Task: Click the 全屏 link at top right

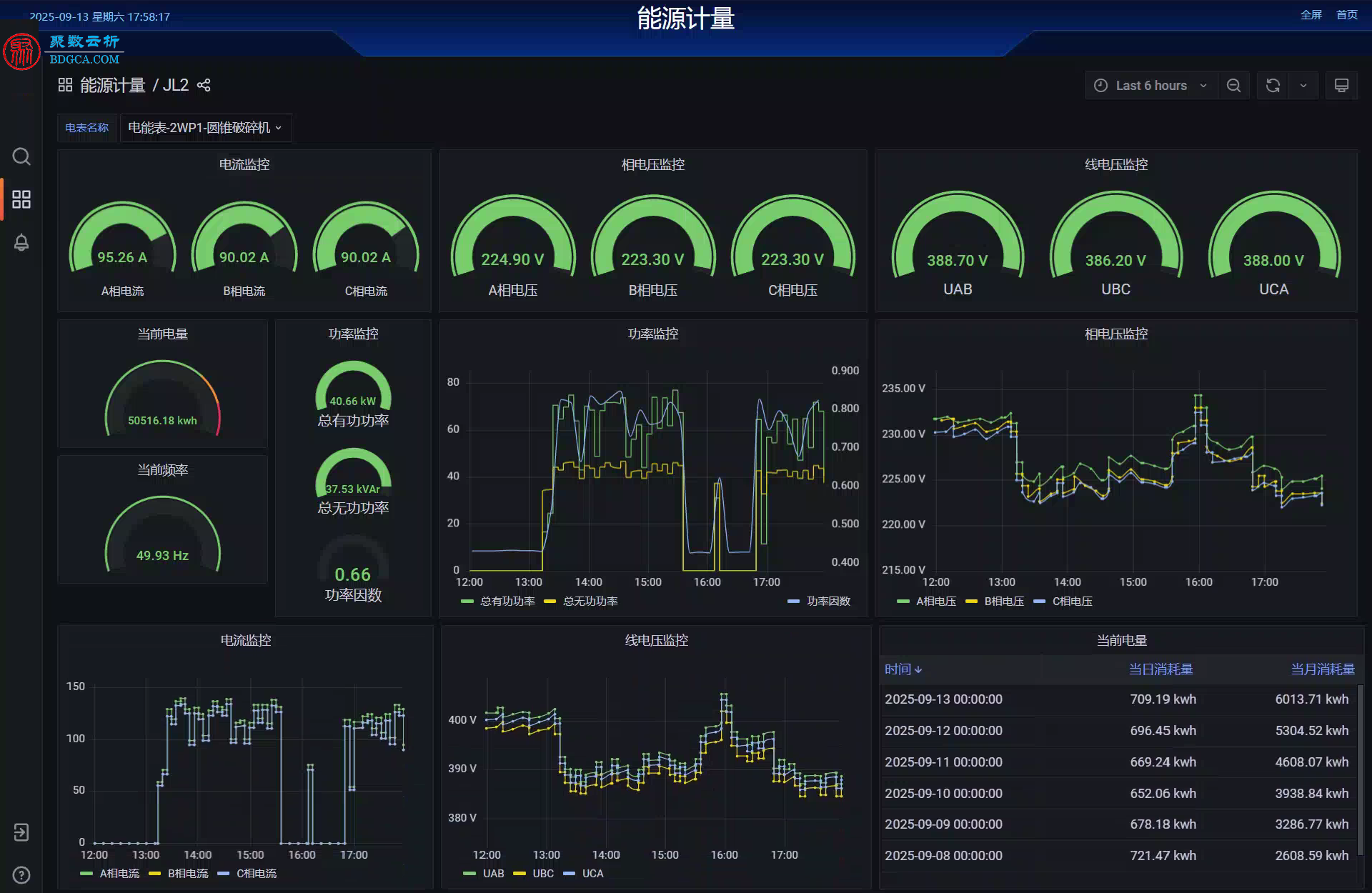Action: tap(1311, 15)
